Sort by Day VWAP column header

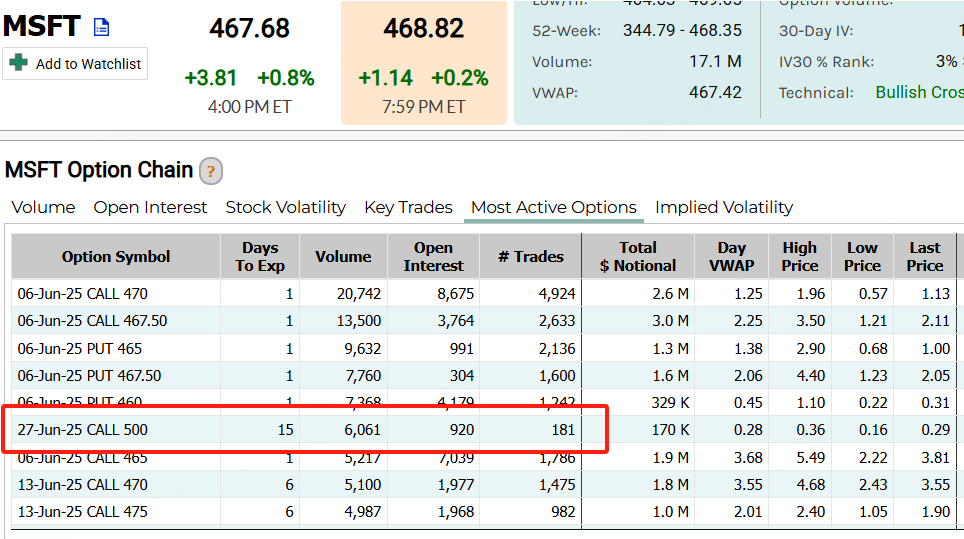tap(732, 256)
